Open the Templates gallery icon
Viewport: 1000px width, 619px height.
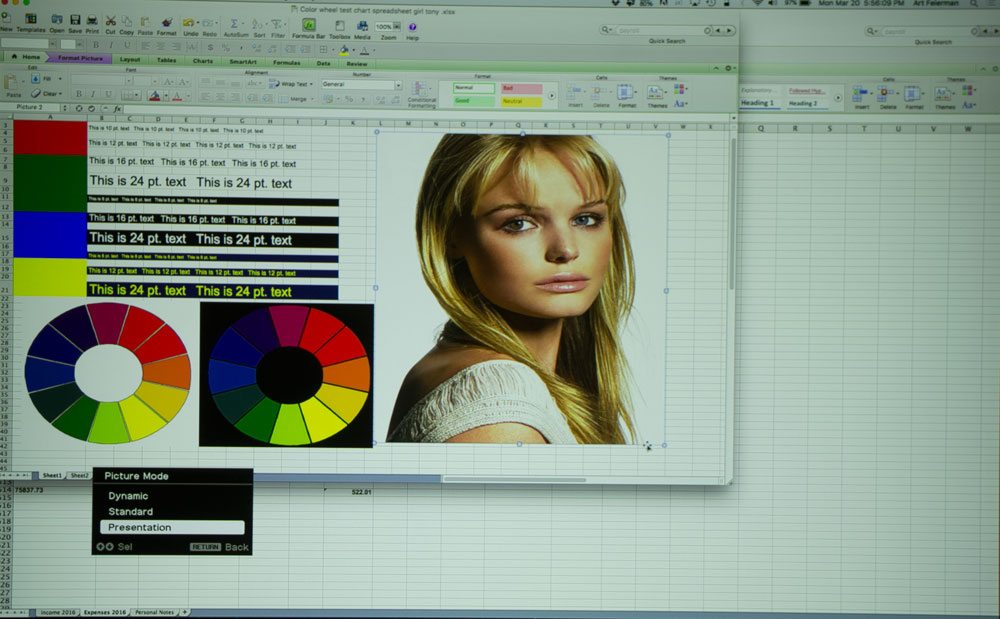(x=31, y=19)
